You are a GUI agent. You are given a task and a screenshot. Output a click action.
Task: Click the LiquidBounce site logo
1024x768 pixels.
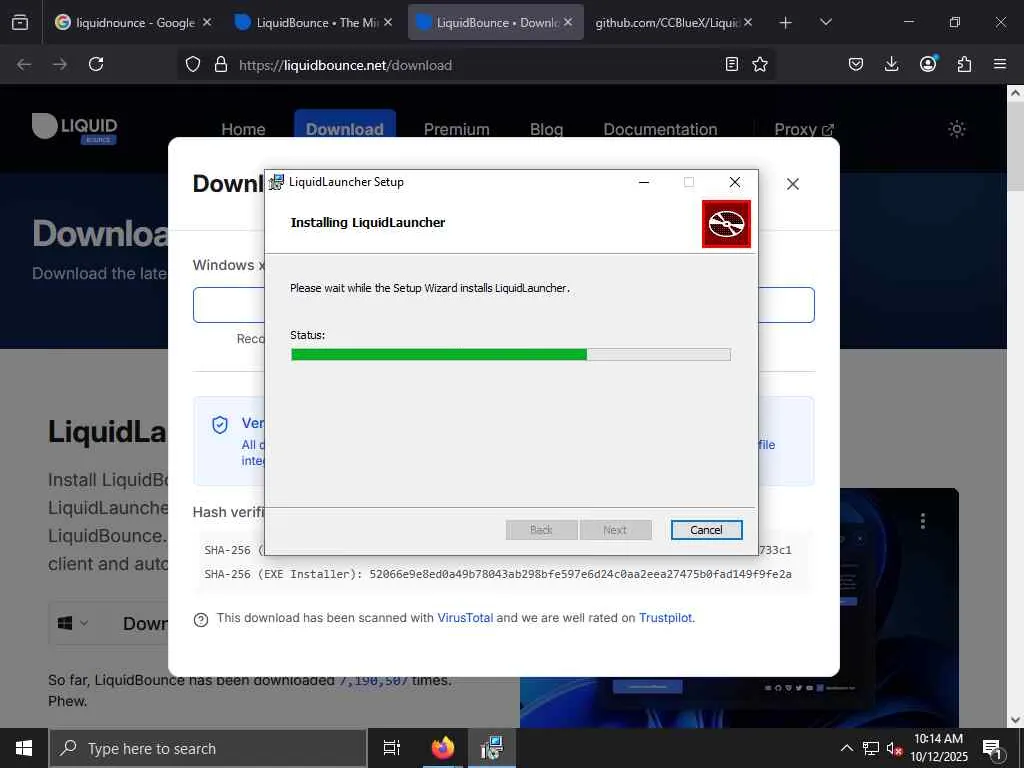[x=74, y=128]
